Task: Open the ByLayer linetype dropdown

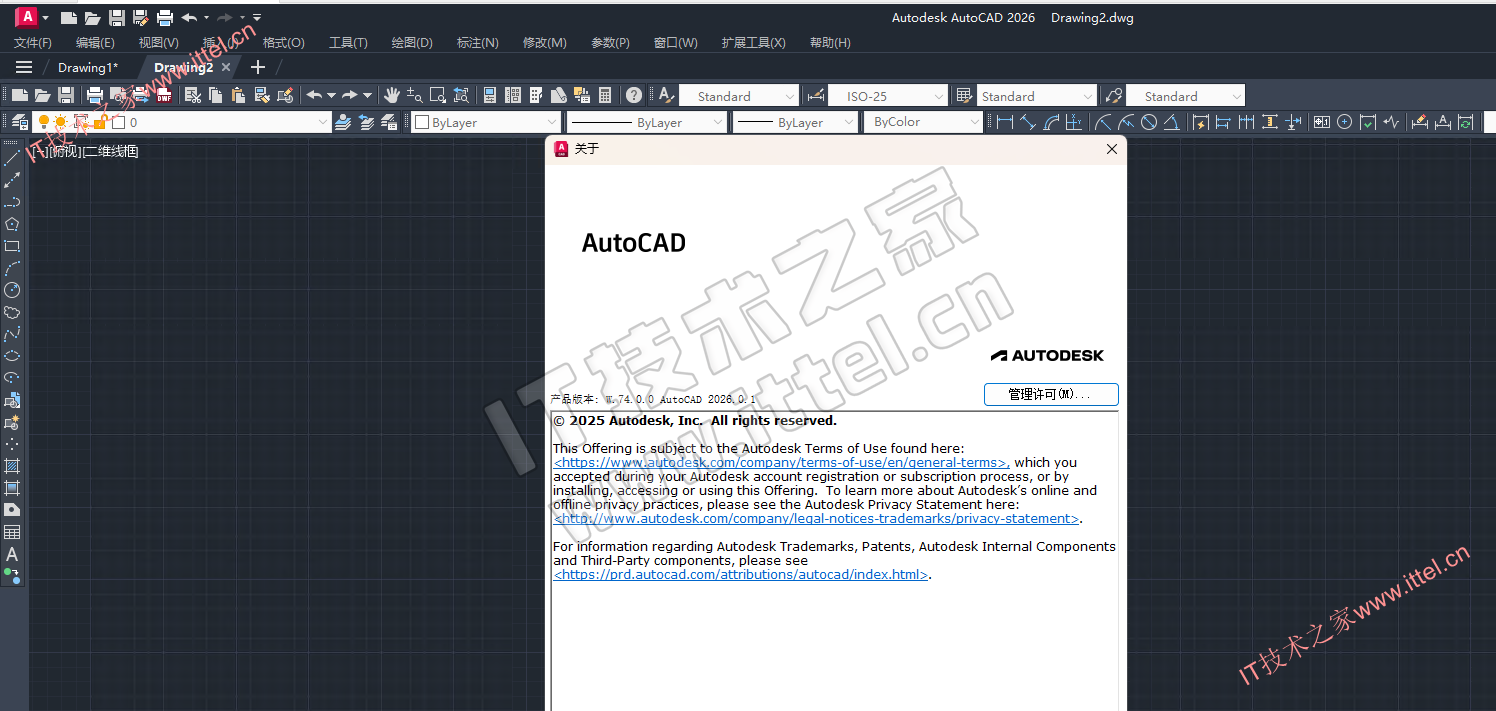Action: [718, 122]
